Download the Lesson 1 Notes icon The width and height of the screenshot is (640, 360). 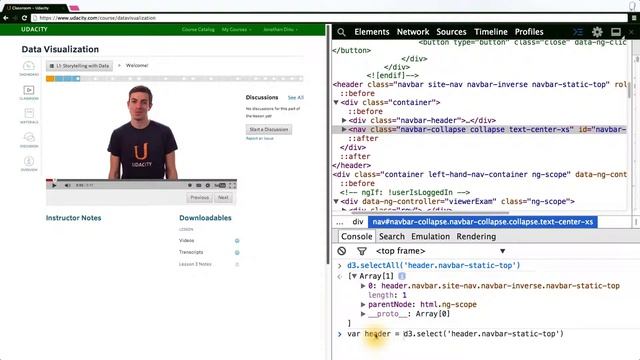point(237,264)
